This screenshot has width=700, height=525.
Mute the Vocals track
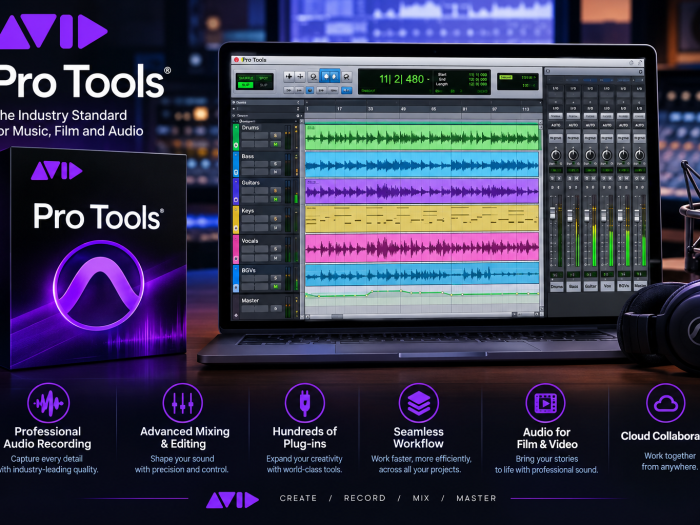tap(275, 258)
